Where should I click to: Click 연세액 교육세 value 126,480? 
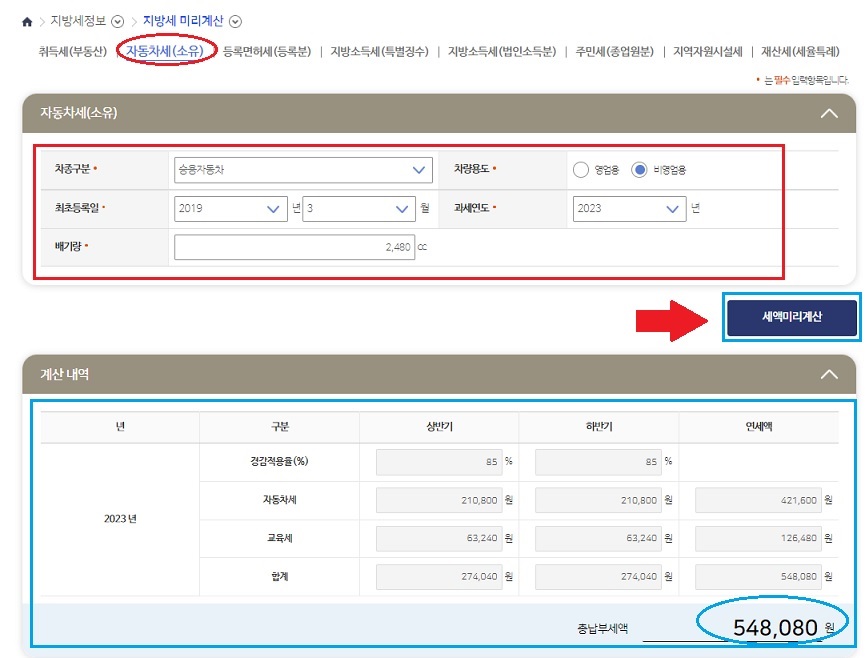tap(759, 538)
